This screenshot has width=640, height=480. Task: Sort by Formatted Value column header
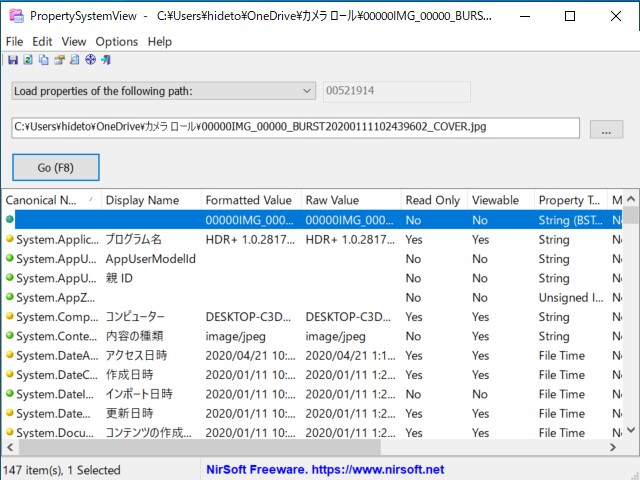pos(251,200)
